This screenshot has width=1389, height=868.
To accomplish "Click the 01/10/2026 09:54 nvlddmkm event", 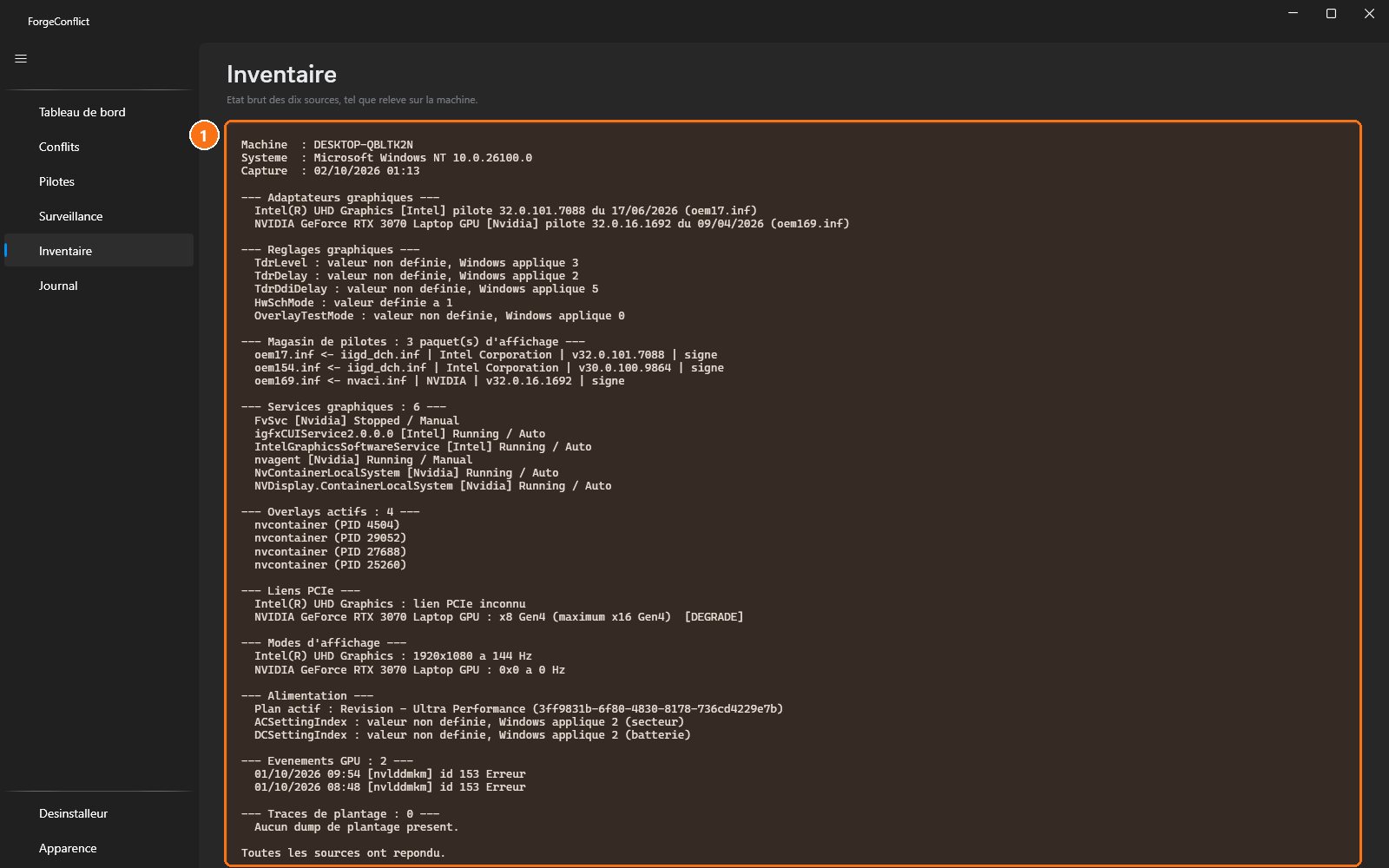I will 390,774.
